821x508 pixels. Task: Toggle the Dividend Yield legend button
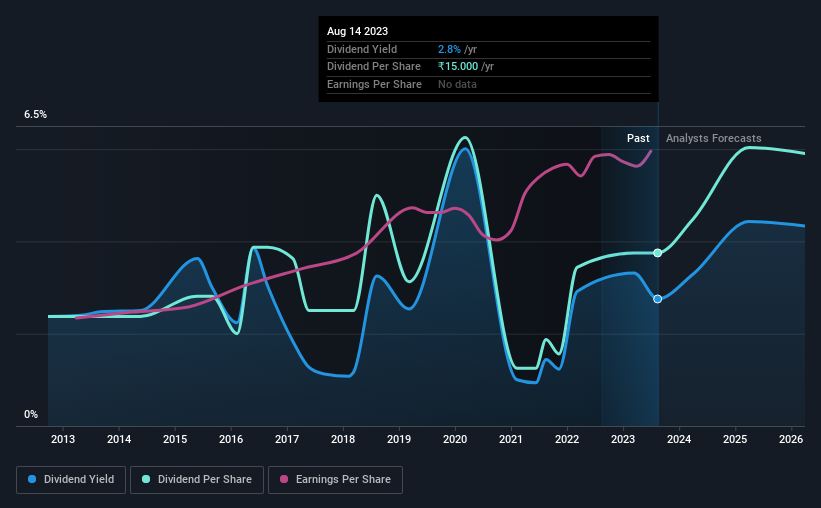click(x=71, y=480)
